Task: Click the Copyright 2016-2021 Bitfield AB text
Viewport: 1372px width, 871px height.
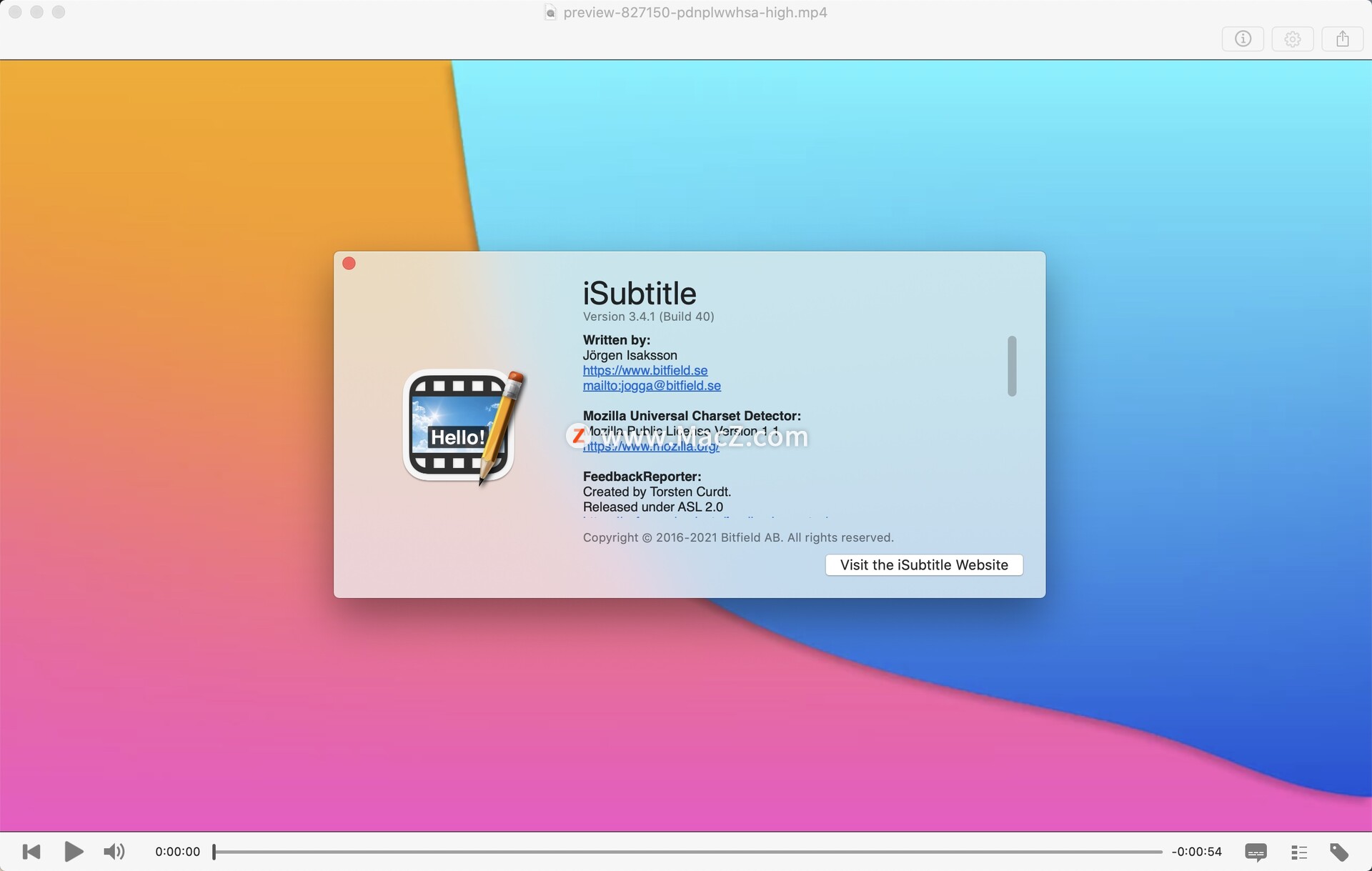Action: [738, 537]
